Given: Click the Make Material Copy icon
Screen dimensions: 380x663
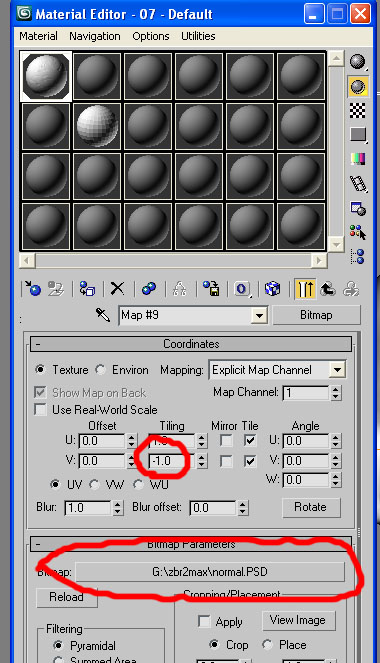Looking at the screenshot, I should 149,289.
